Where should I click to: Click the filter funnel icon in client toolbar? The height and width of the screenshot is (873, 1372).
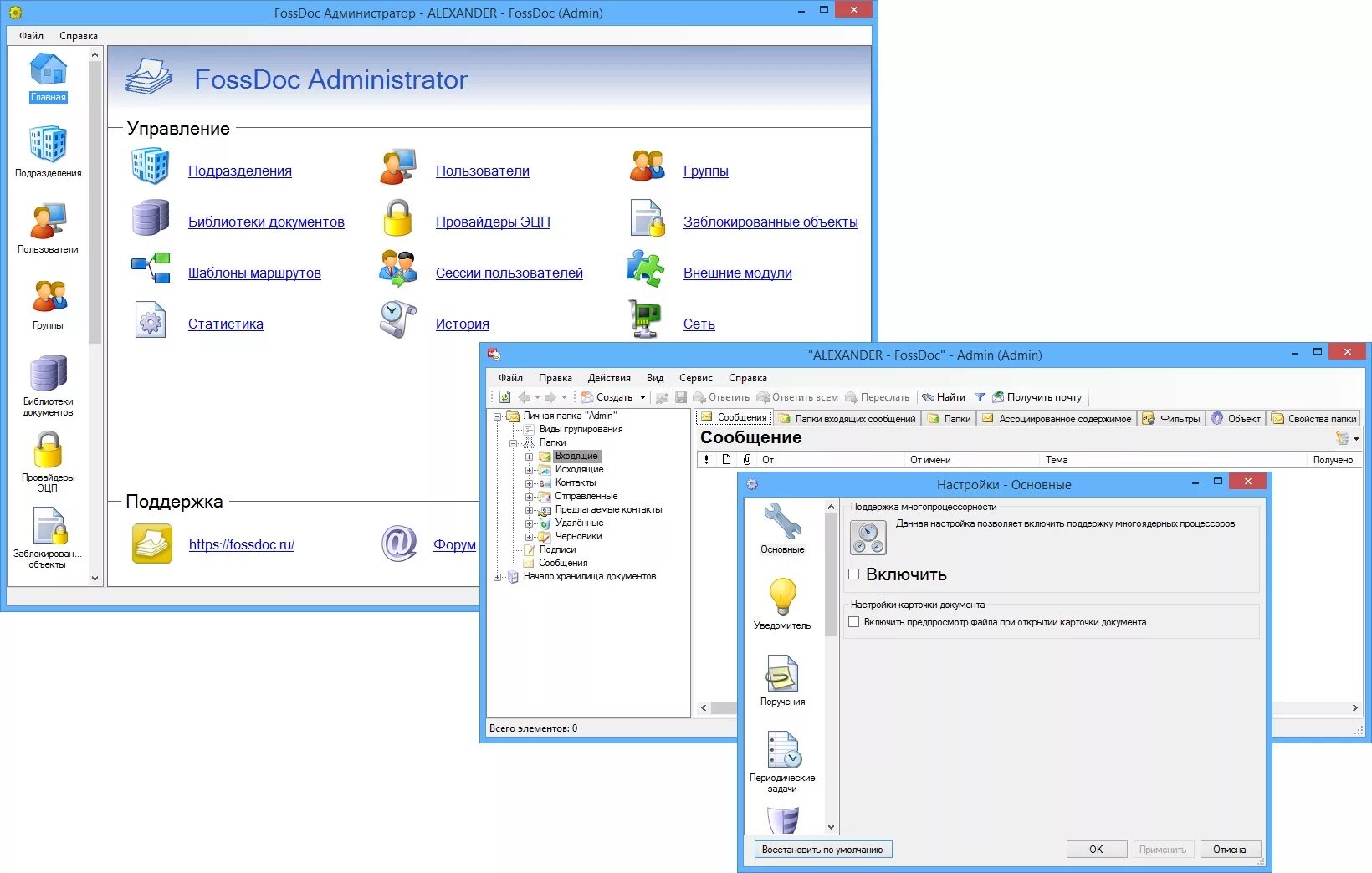[980, 397]
